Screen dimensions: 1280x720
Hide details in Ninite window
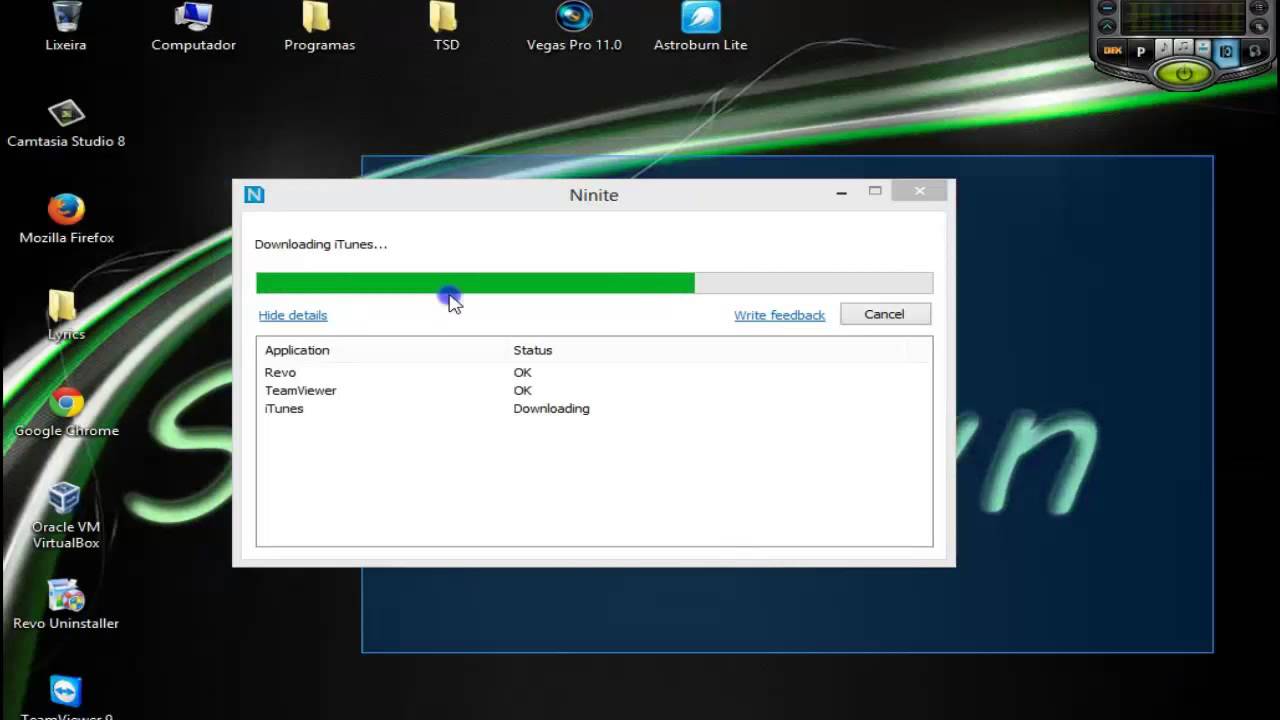tap(293, 315)
